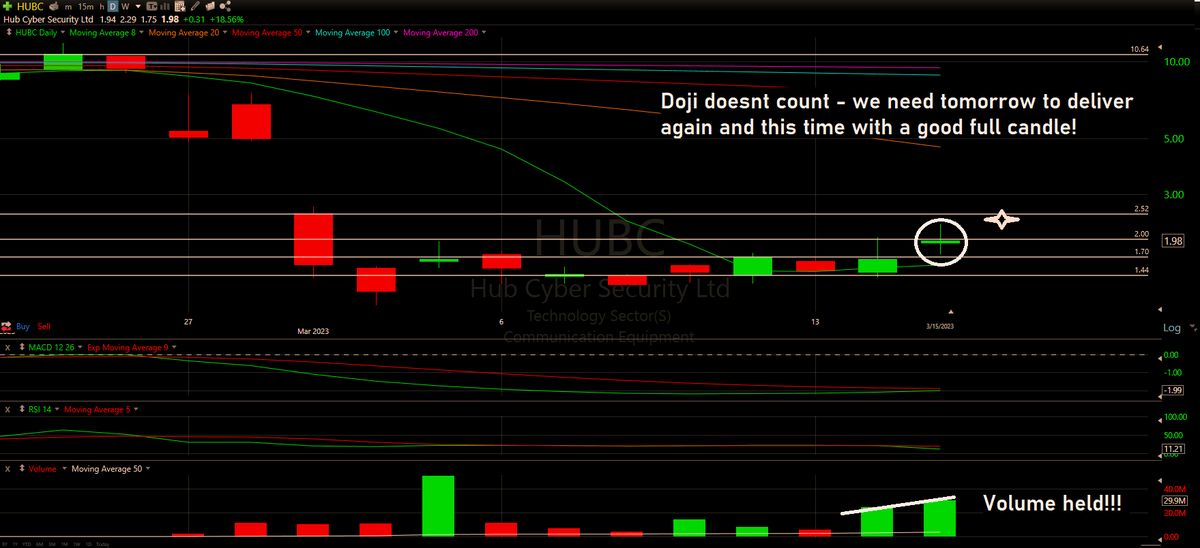This screenshot has width=1200, height=548.
Task: Click the Sell button
Action: (x=44, y=326)
